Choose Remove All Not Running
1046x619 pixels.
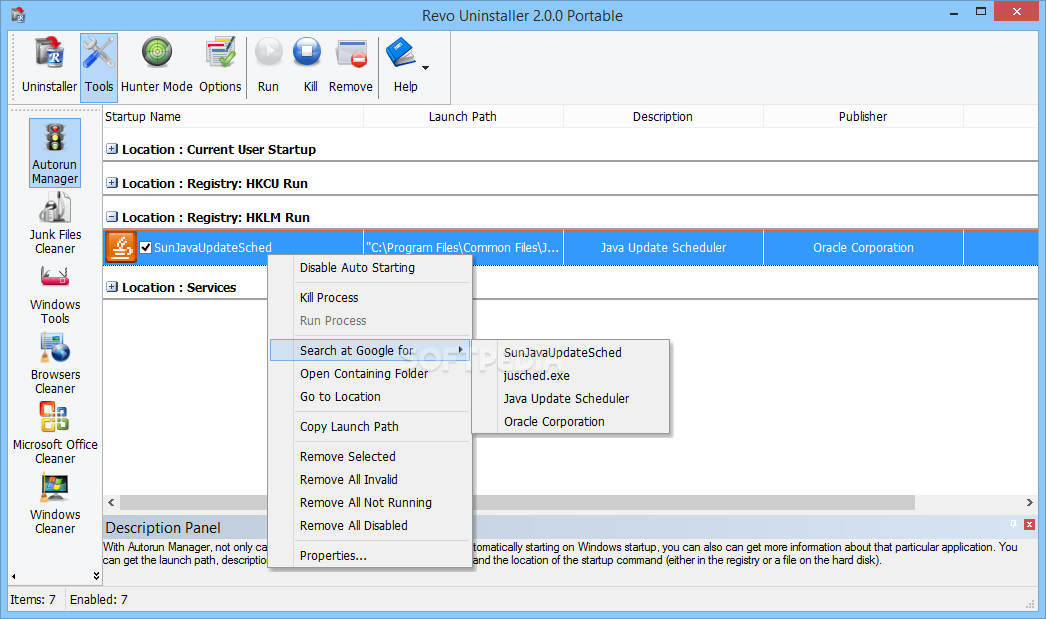[370, 502]
